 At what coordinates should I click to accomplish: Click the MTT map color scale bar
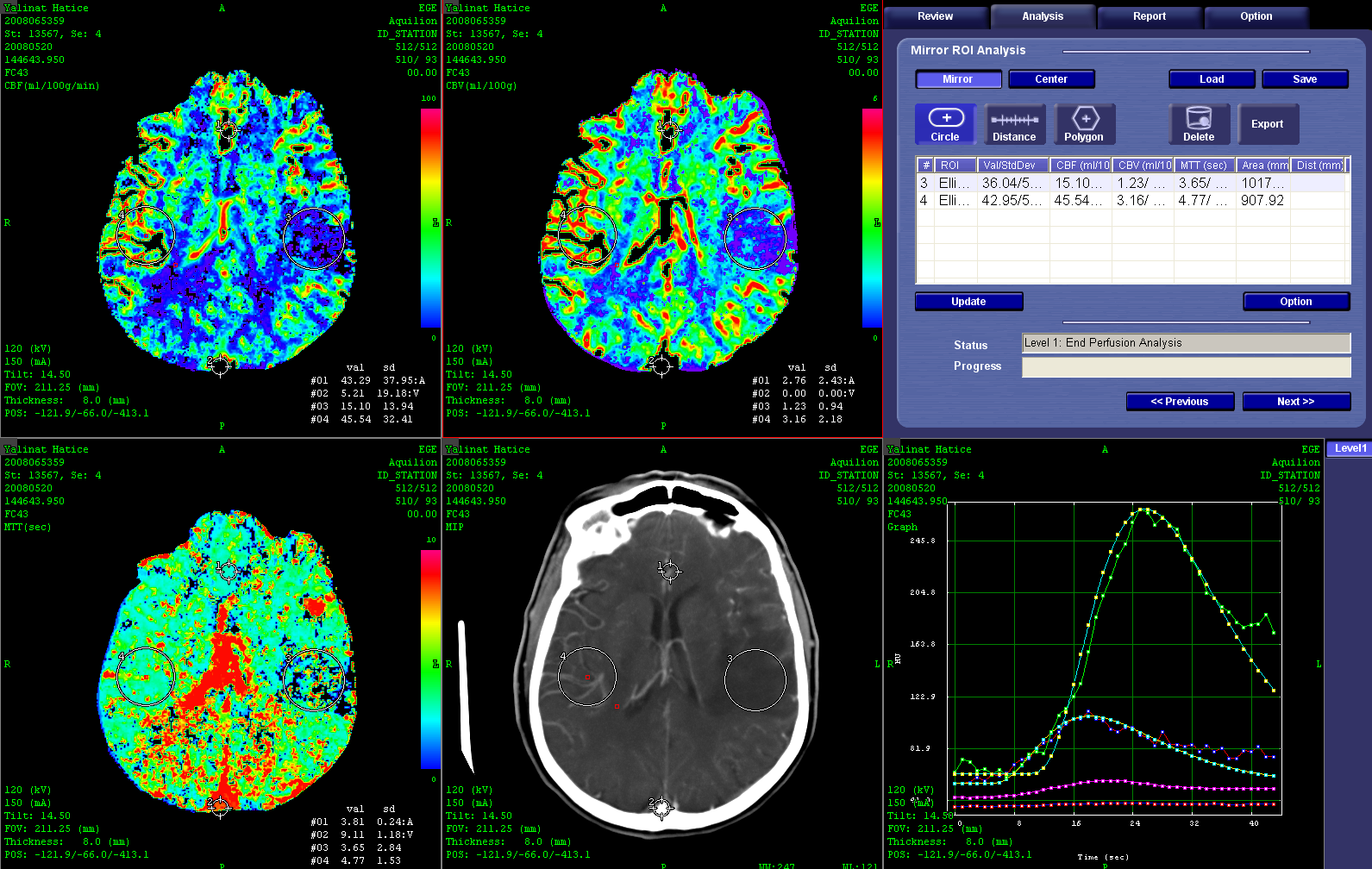[430, 660]
